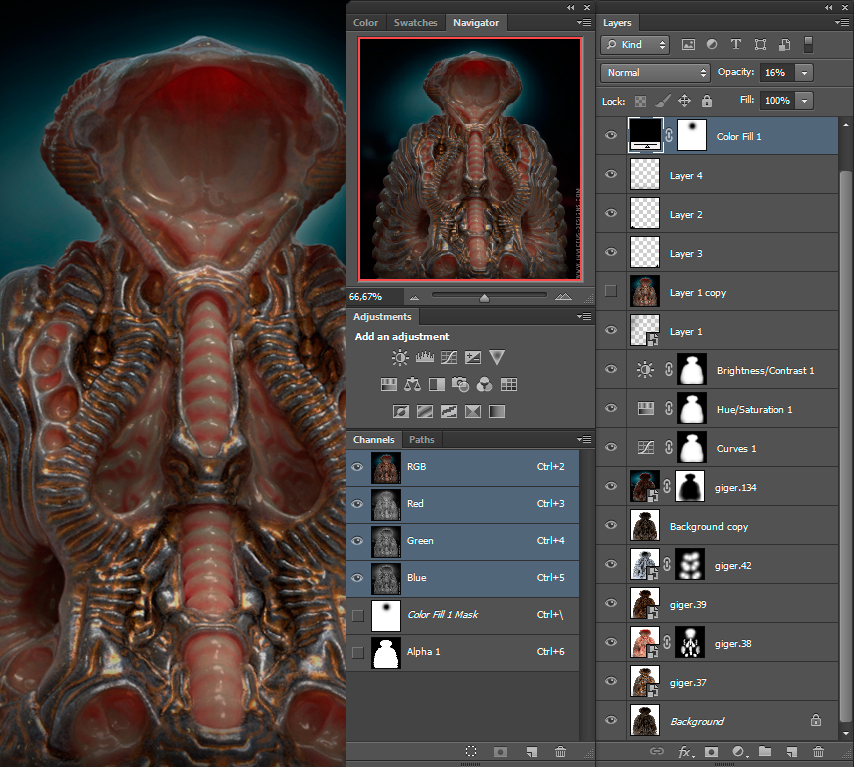Delete the current channel
854x767 pixels.
pos(560,752)
